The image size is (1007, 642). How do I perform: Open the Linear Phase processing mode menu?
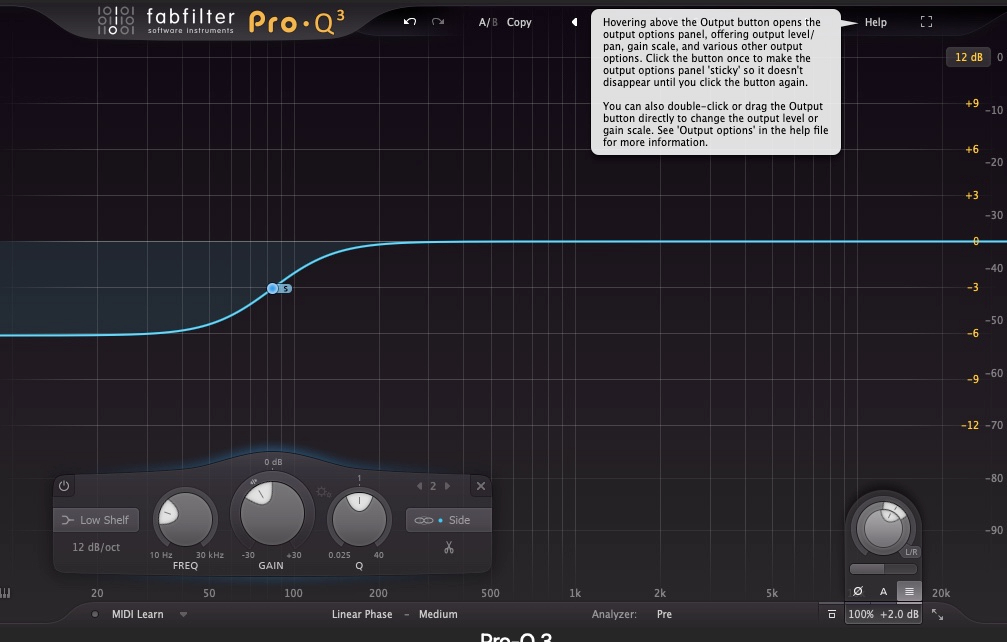(361, 614)
